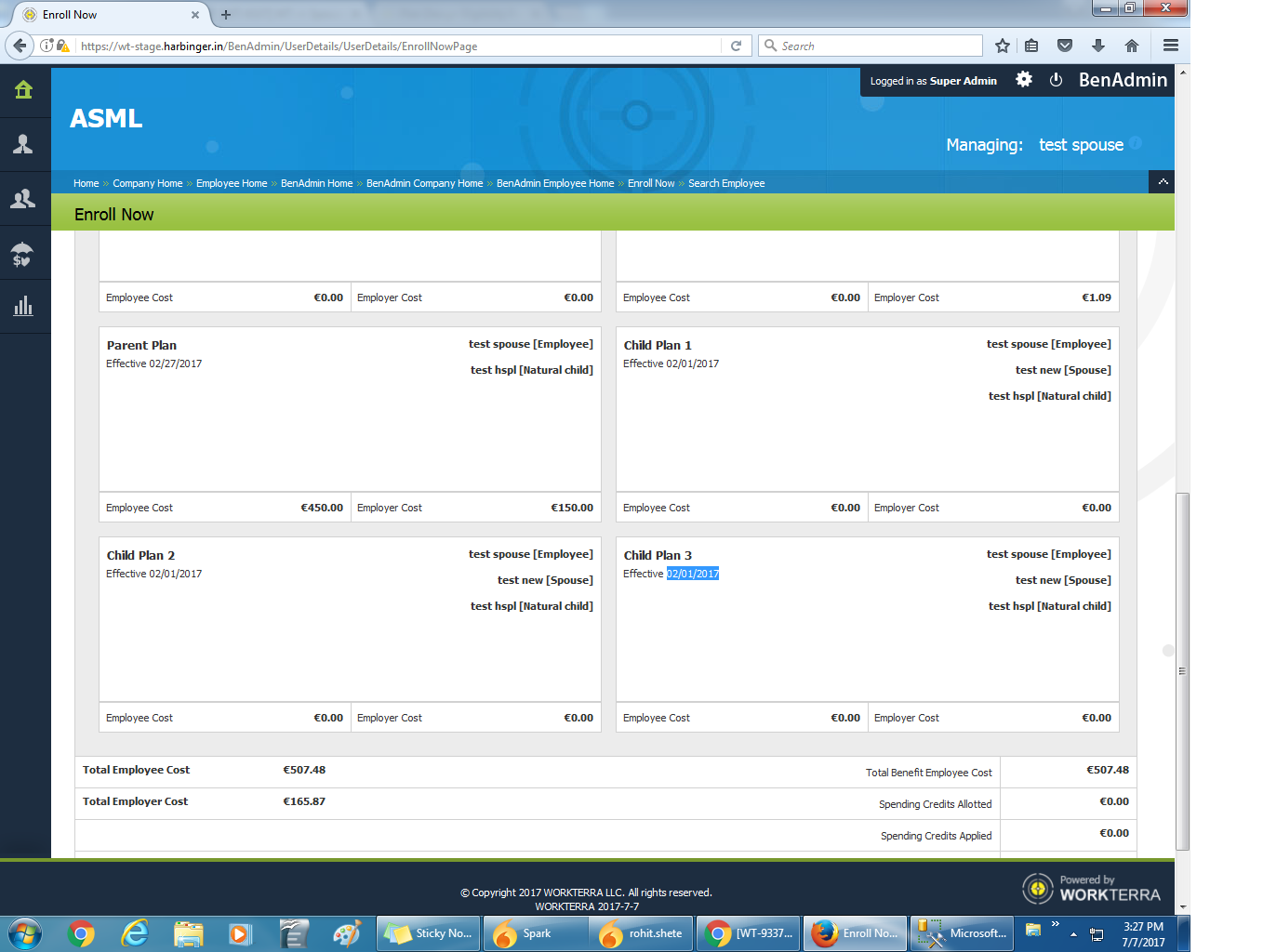Click the home icon in left sidebar
The height and width of the screenshot is (952, 1263).
[23, 90]
